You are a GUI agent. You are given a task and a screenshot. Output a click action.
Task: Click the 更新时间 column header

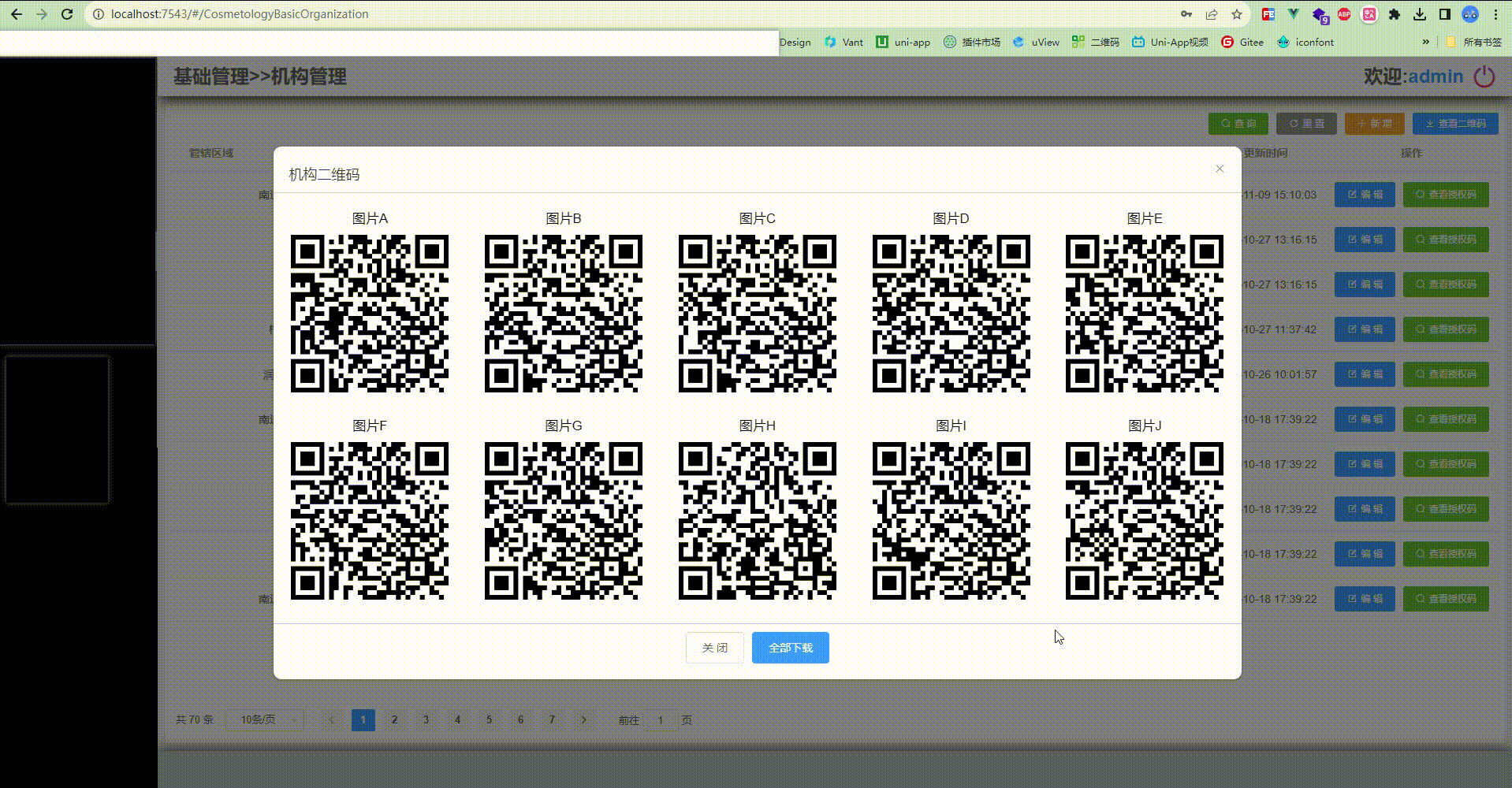click(1265, 153)
